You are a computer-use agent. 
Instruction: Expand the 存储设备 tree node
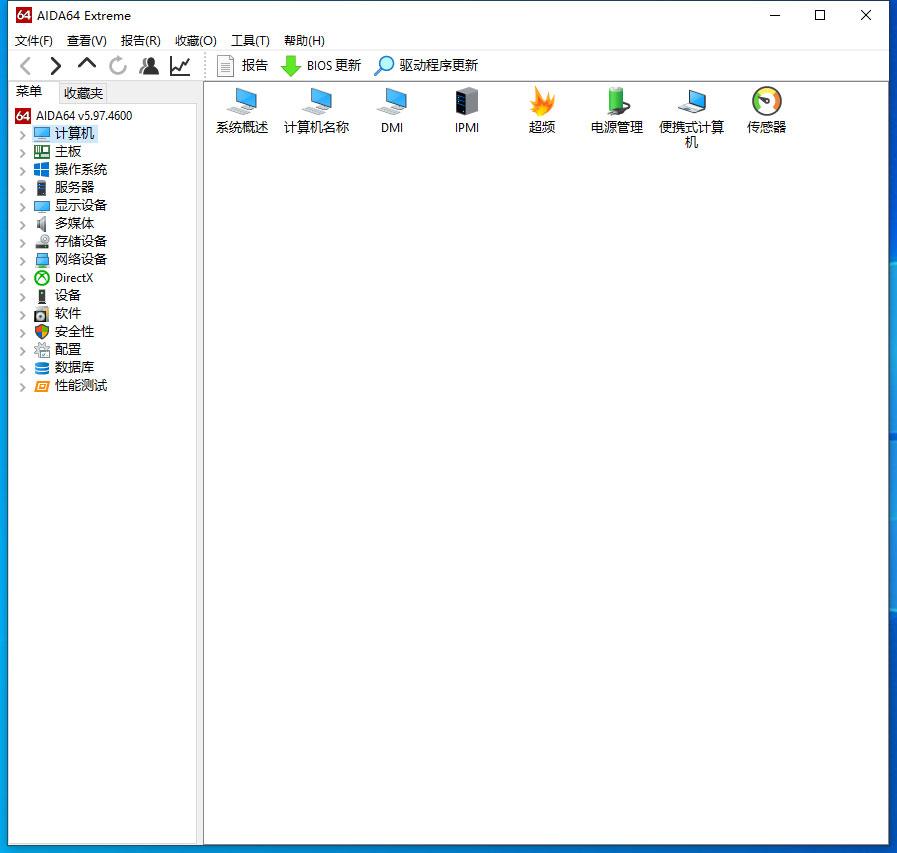click(x=23, y=242)
